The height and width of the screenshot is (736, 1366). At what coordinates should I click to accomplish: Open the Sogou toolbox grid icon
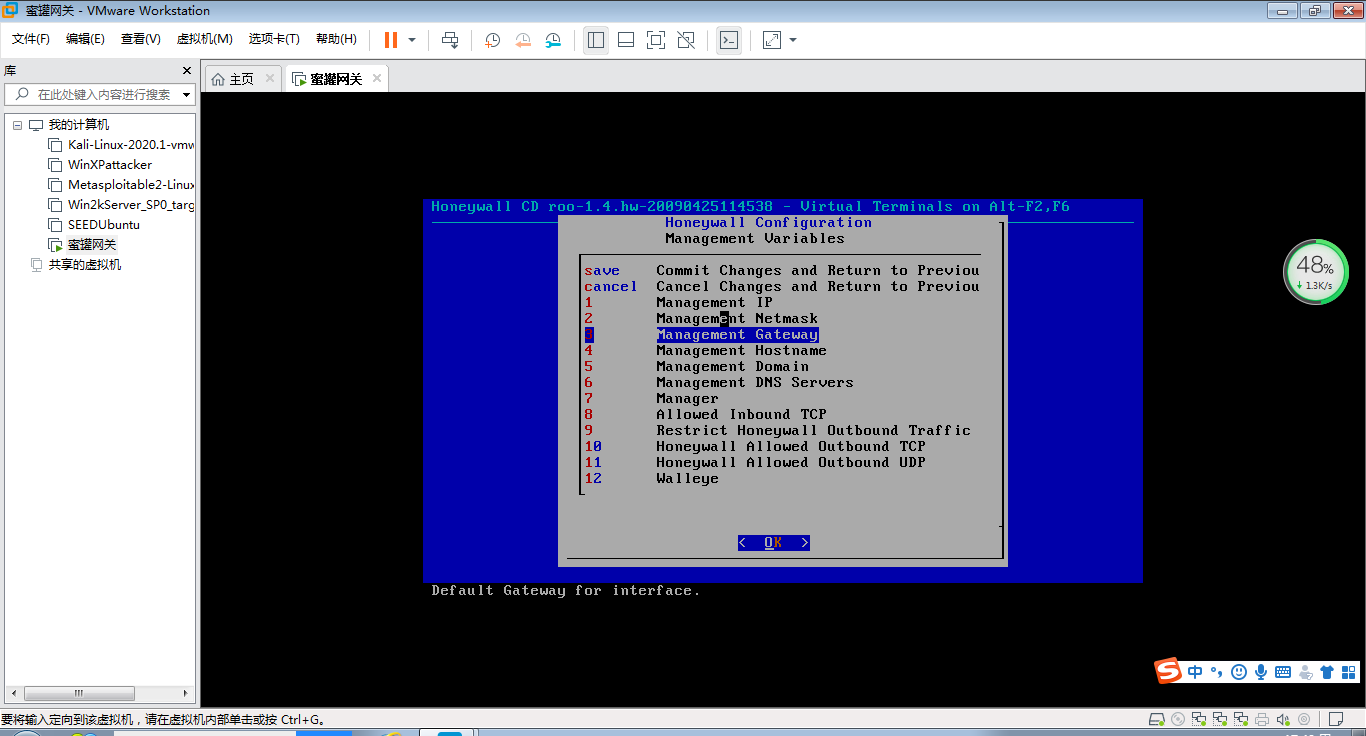tap(1349, 672)
